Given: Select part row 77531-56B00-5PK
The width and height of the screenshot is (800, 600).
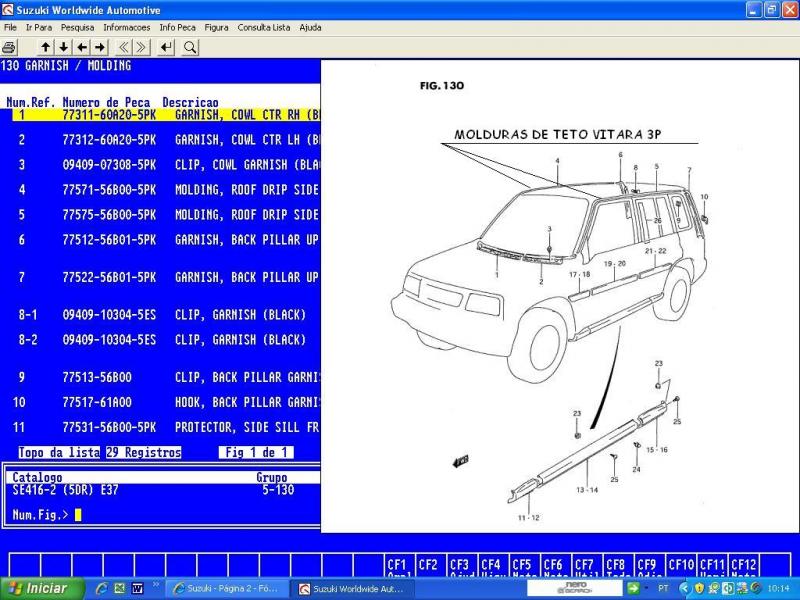Looking at the screenshot, I should tap(166, 428).
